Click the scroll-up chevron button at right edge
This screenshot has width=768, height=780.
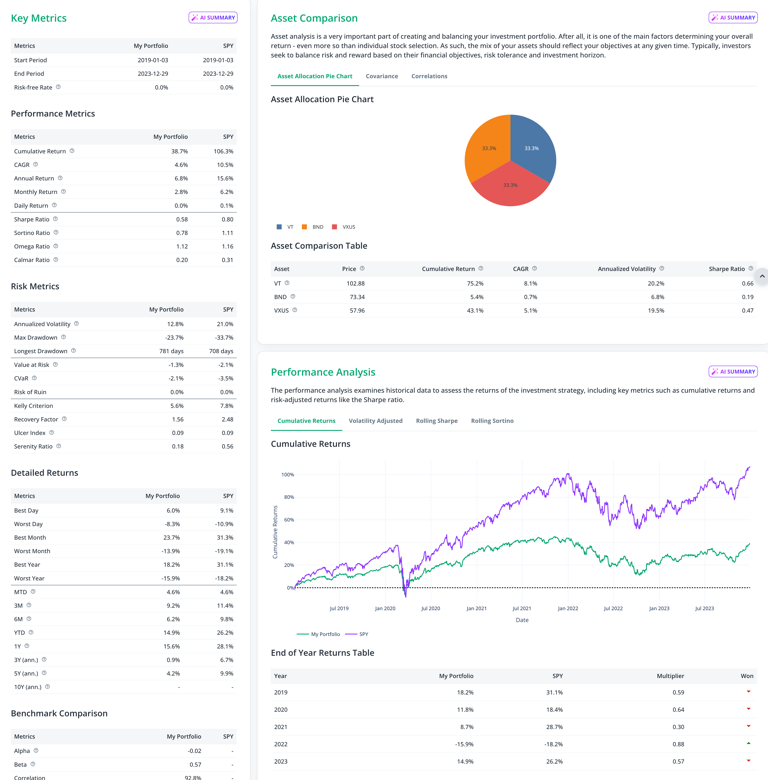pyautogui.click(x=762, y=276)
